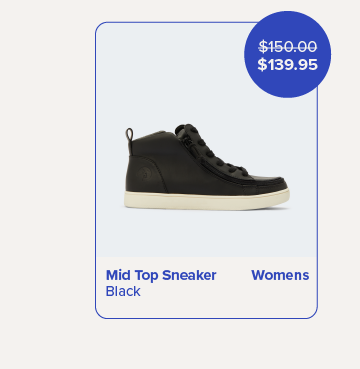Image resolution: width=360 pixels, height=369 pixels.
Task: Click the blue circular price badge
Action: pos(287,54)
